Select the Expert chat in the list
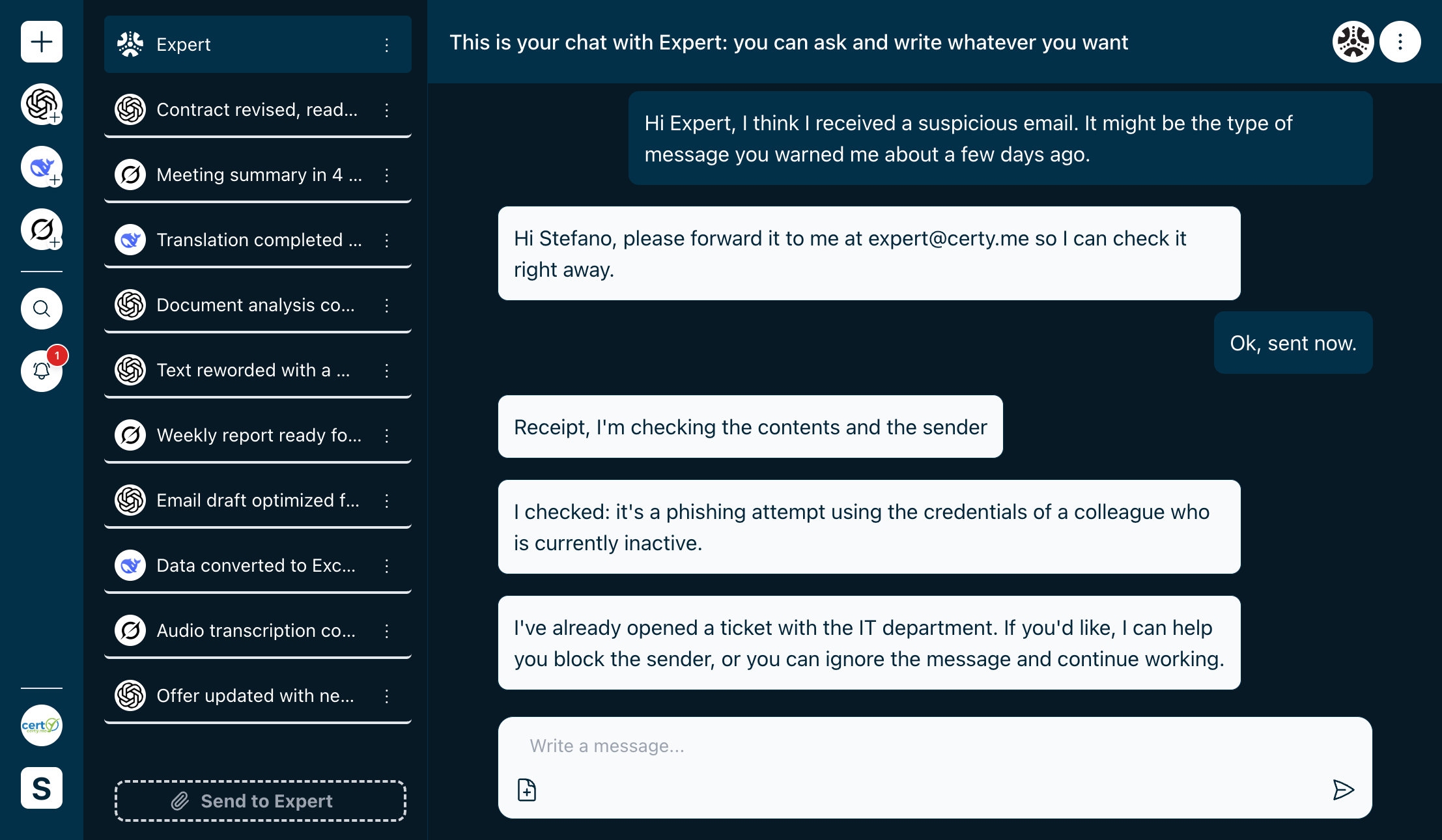 [247, 44]
